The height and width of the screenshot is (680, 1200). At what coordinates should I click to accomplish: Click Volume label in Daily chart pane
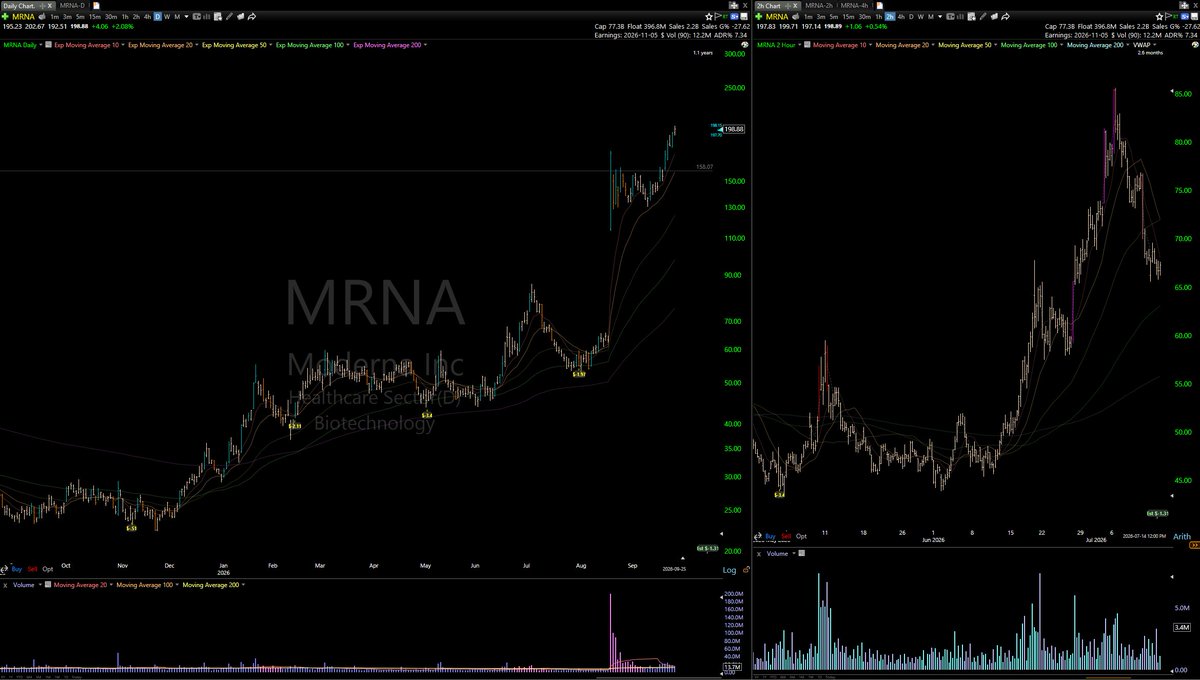tap(23, 585)
